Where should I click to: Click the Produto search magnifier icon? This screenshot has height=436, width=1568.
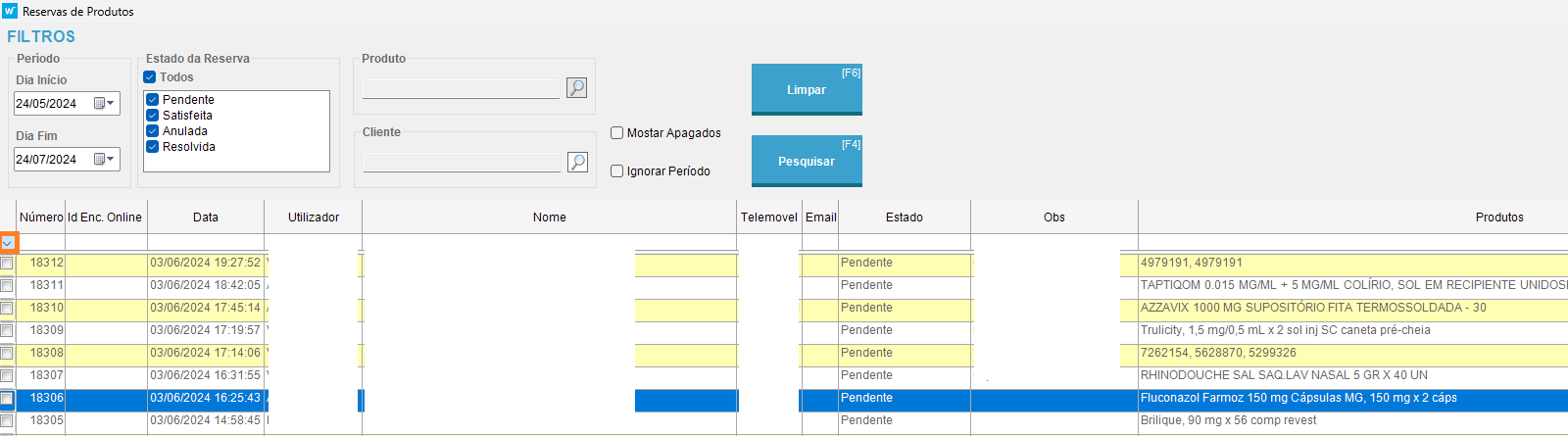(577, 88)
